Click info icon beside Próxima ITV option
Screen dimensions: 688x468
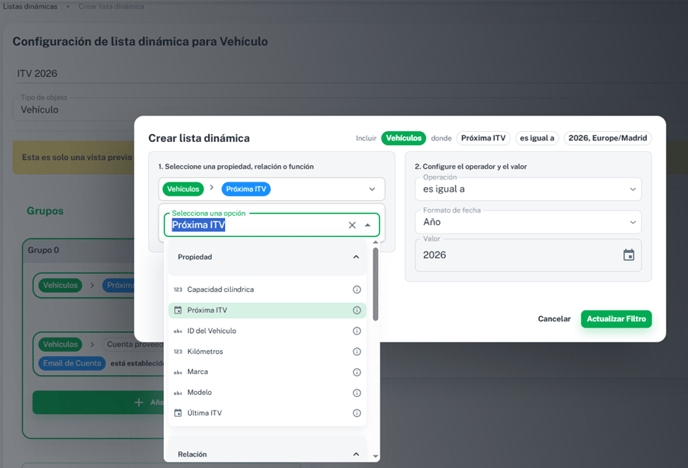357,310
